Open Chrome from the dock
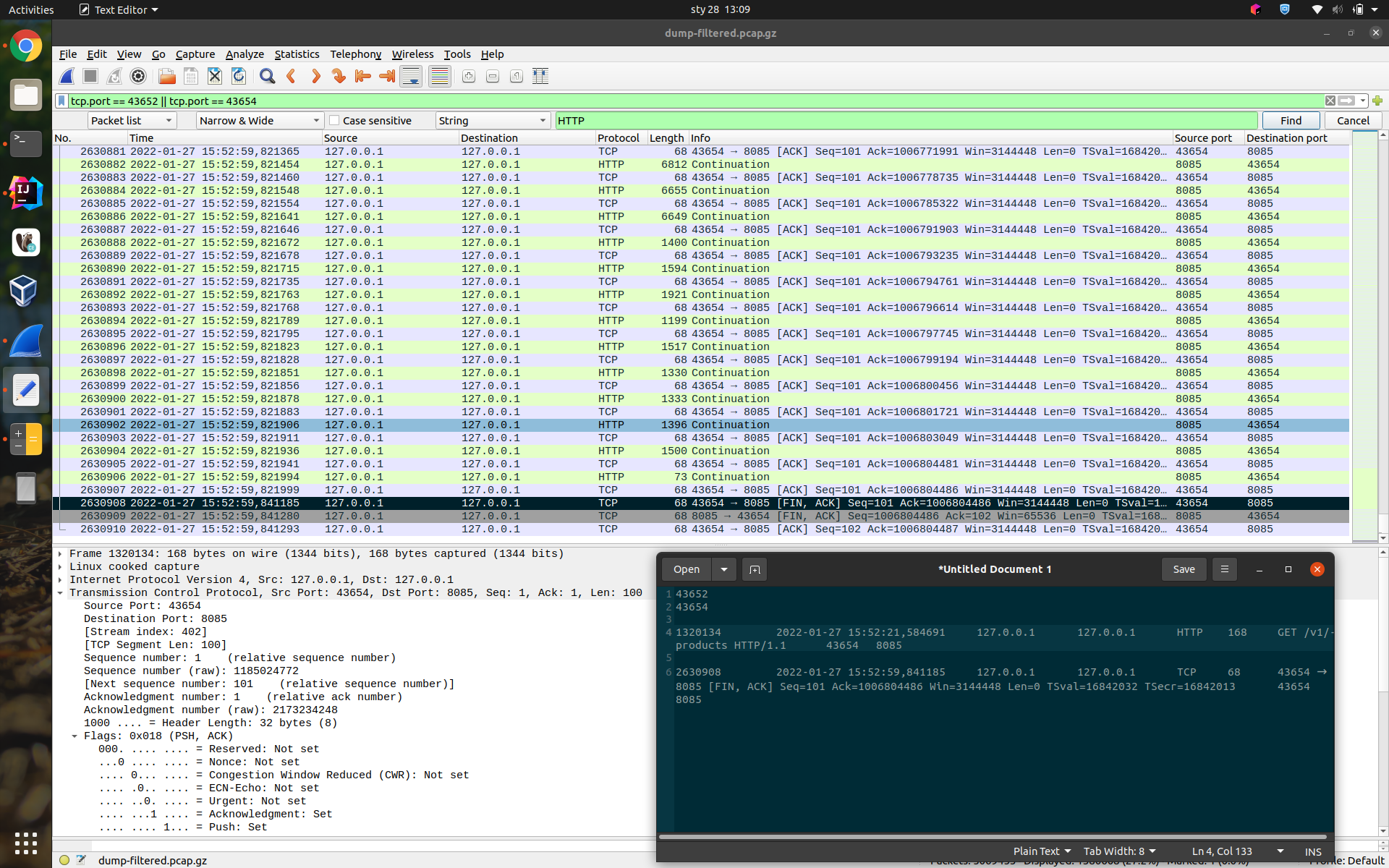The height and width of the screenshot is (868, 1389). (x=26, y=46)
